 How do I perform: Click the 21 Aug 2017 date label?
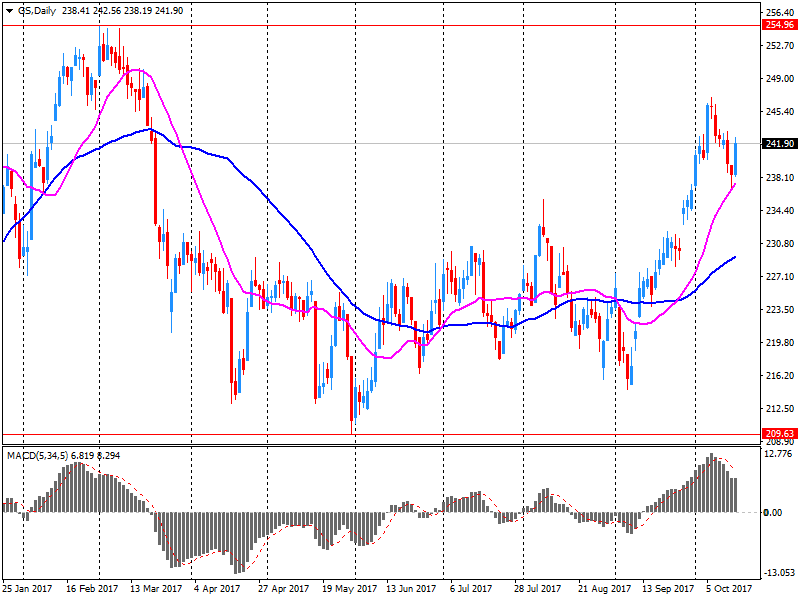604,588
